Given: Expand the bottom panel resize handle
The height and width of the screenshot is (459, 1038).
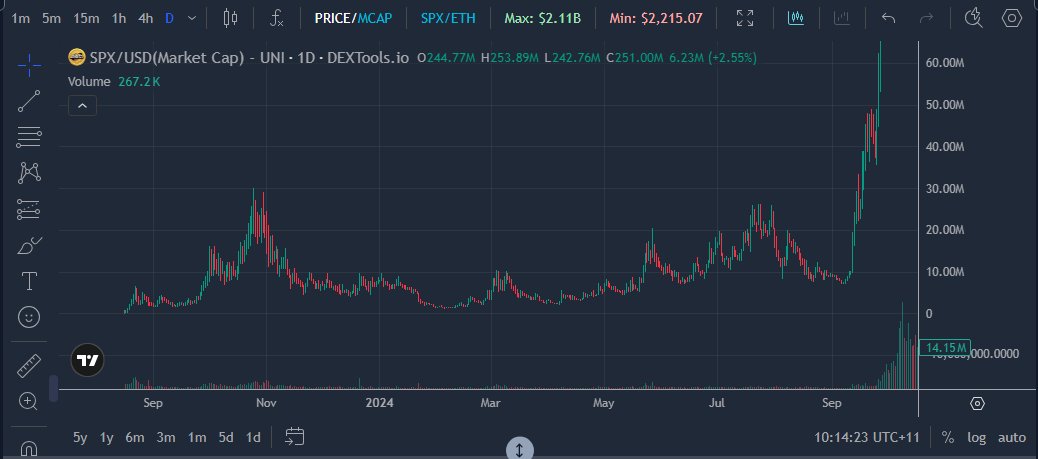Looking at the screenshot, I should pos(519,450).
